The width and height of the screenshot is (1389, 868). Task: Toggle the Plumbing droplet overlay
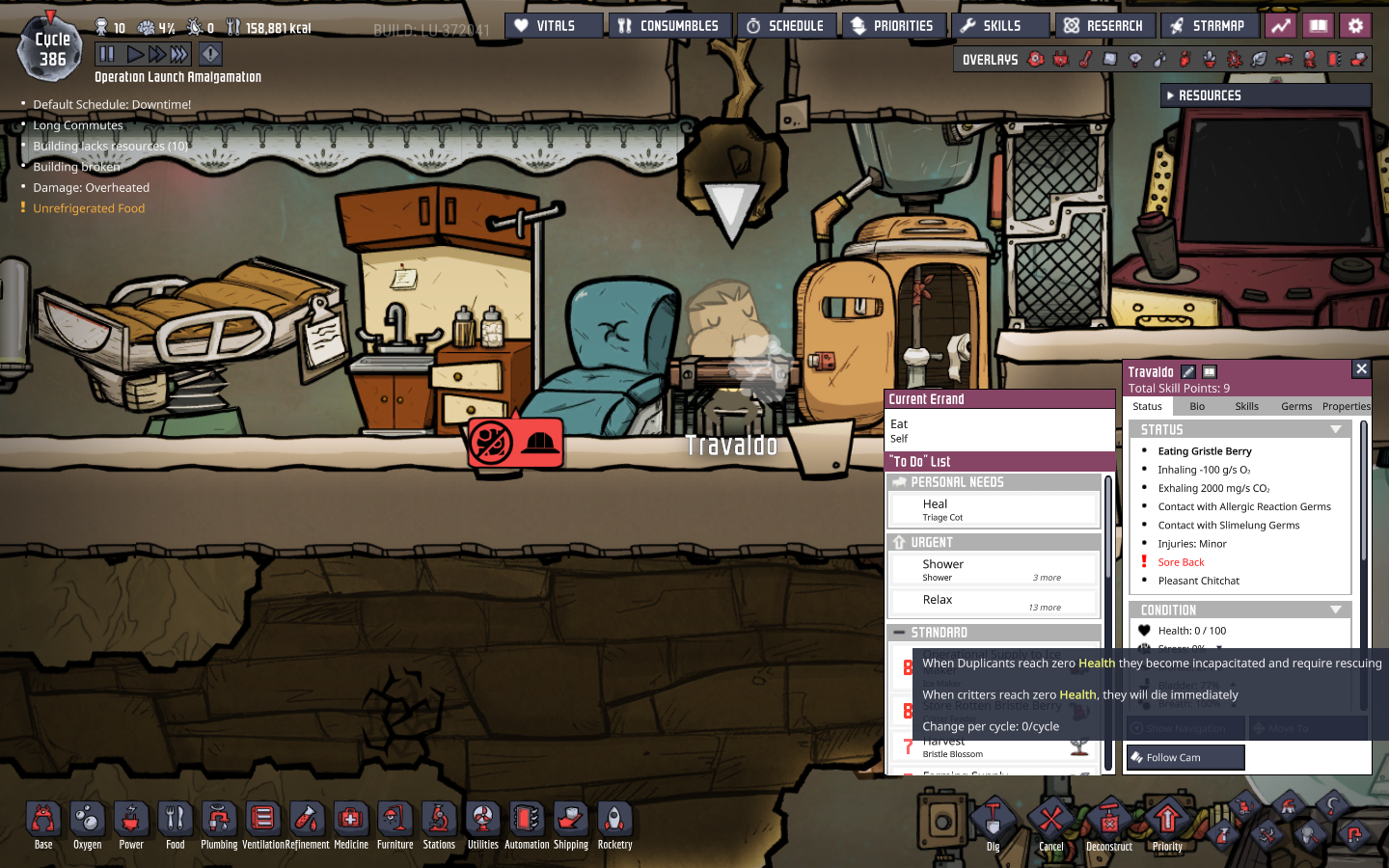pos(1160,60)
